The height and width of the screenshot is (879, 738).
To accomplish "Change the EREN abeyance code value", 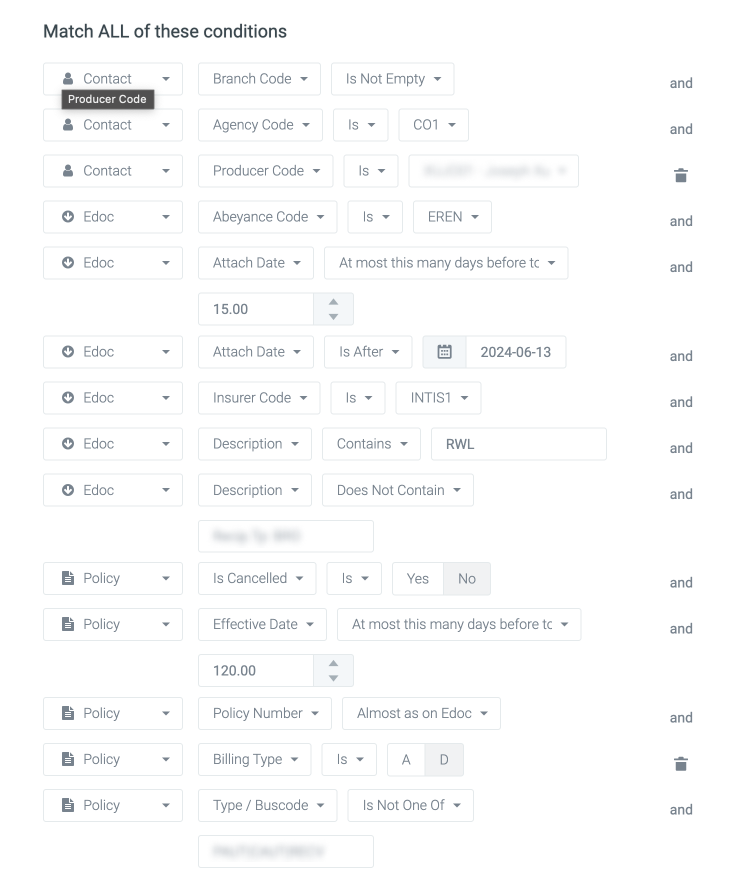I will tap(452, 217).
